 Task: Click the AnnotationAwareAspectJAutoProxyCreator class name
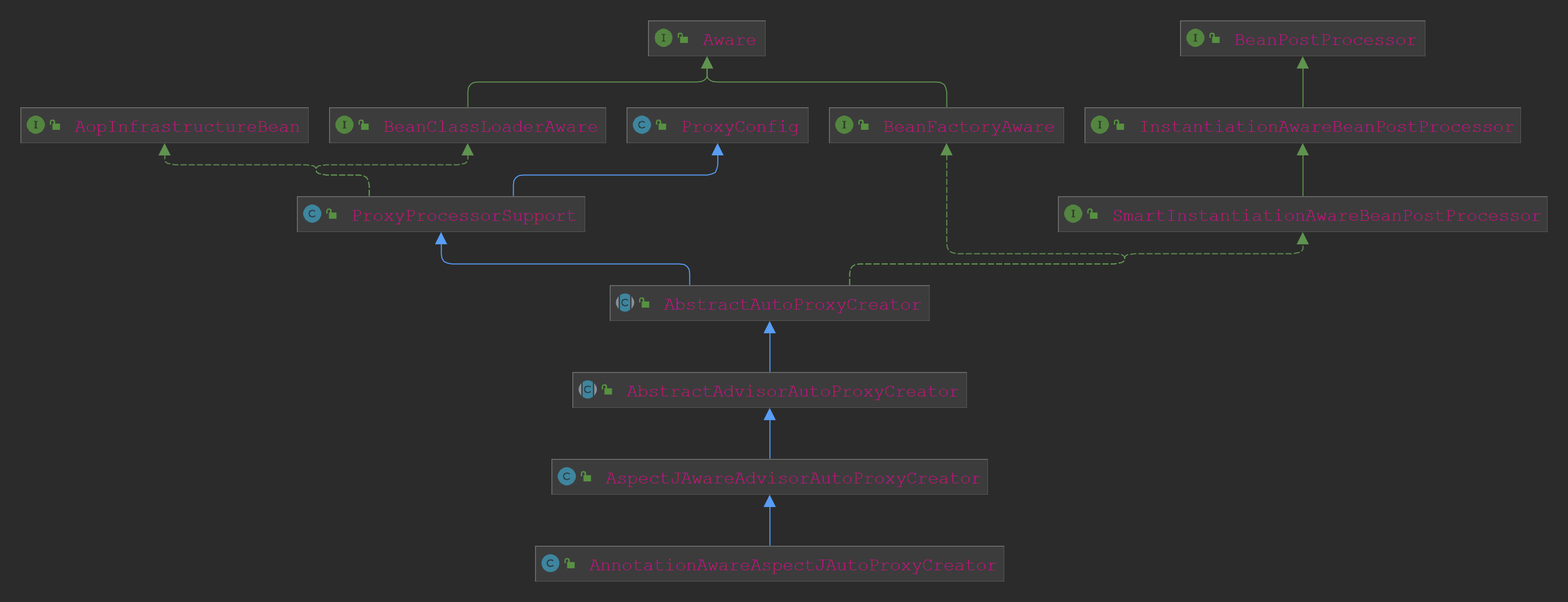(793, 566)
